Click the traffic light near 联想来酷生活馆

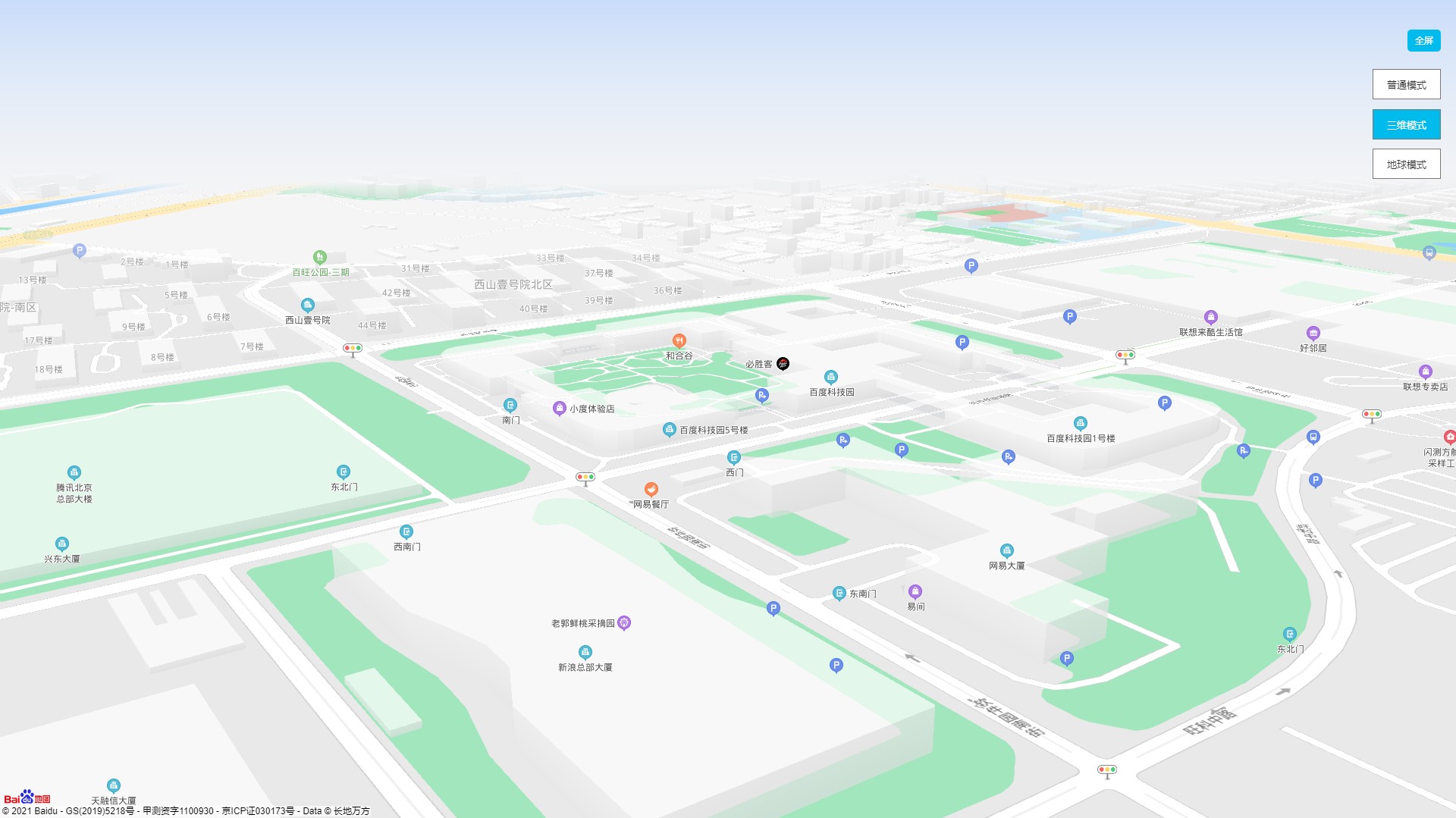coord(1125,356)
